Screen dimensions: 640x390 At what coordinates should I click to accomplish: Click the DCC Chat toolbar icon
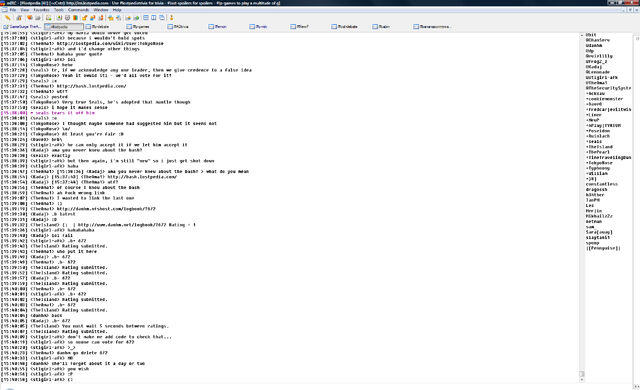click(93, 18)
